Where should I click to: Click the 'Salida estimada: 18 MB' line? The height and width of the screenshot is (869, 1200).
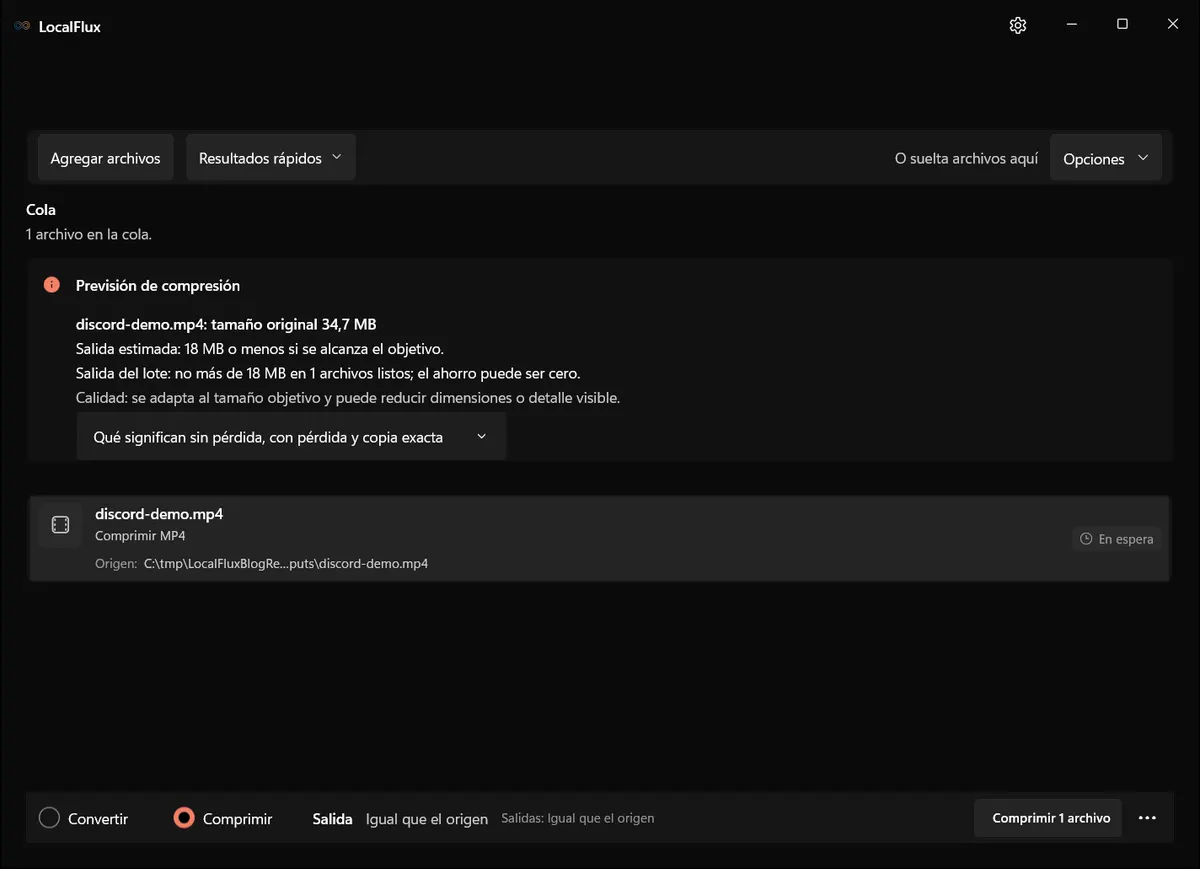(x=260, y=349)
